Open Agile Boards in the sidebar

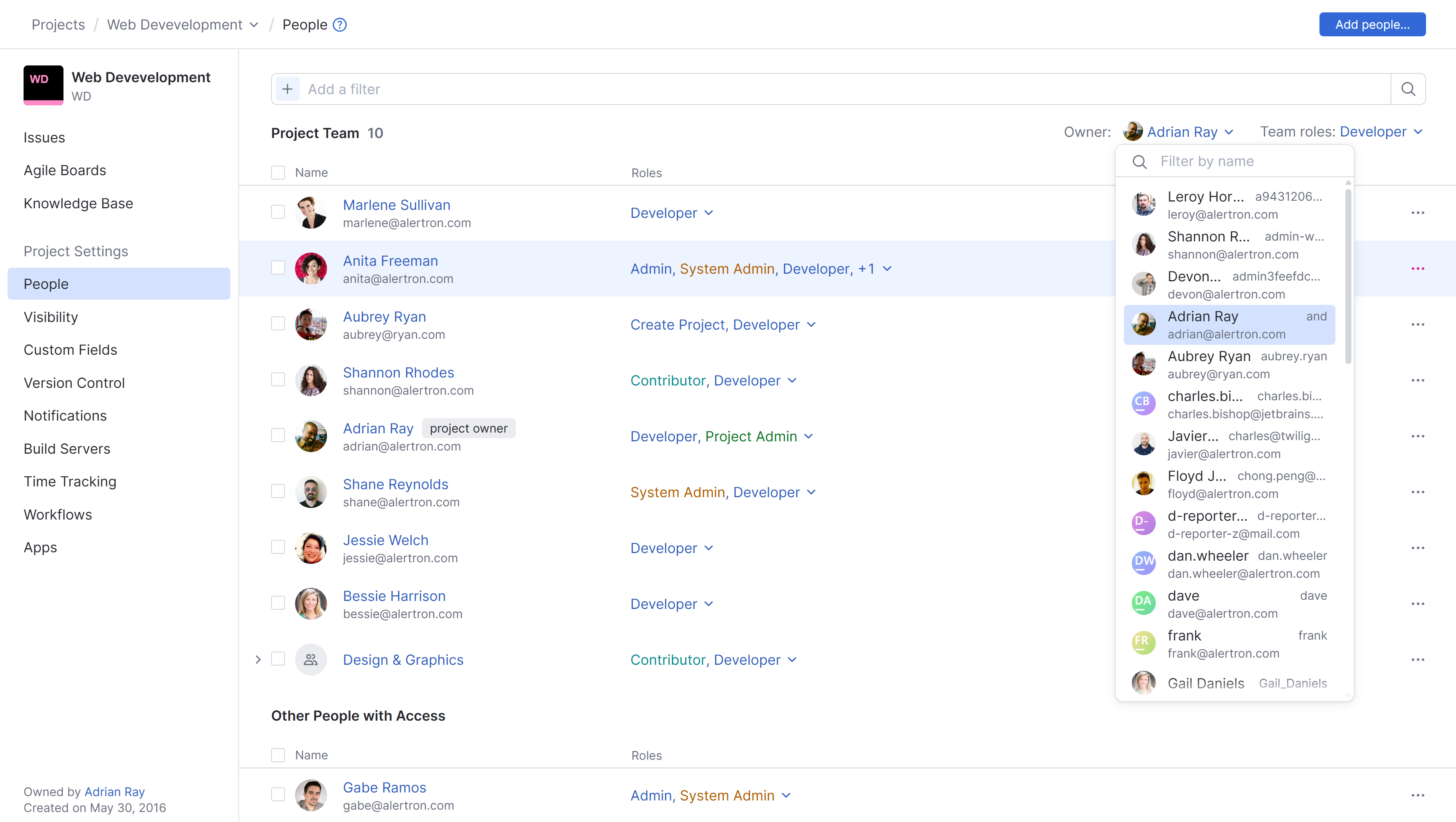click(x=65, y=170)
